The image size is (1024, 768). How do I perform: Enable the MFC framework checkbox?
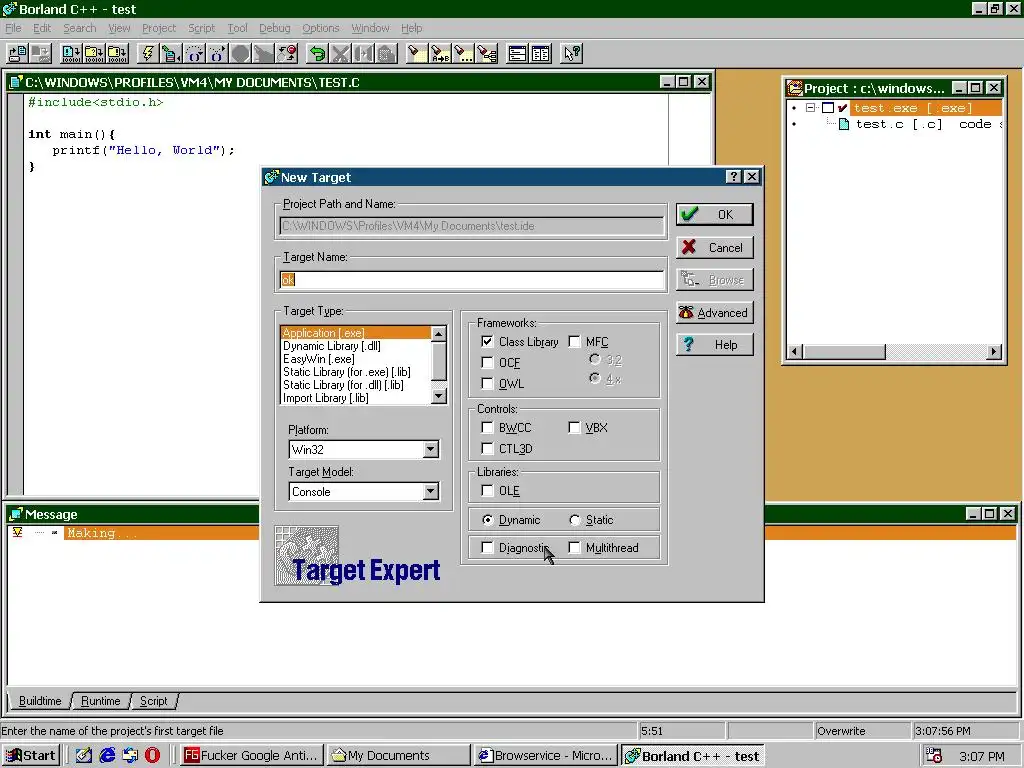pyautogui.click(x=575, y=342)
